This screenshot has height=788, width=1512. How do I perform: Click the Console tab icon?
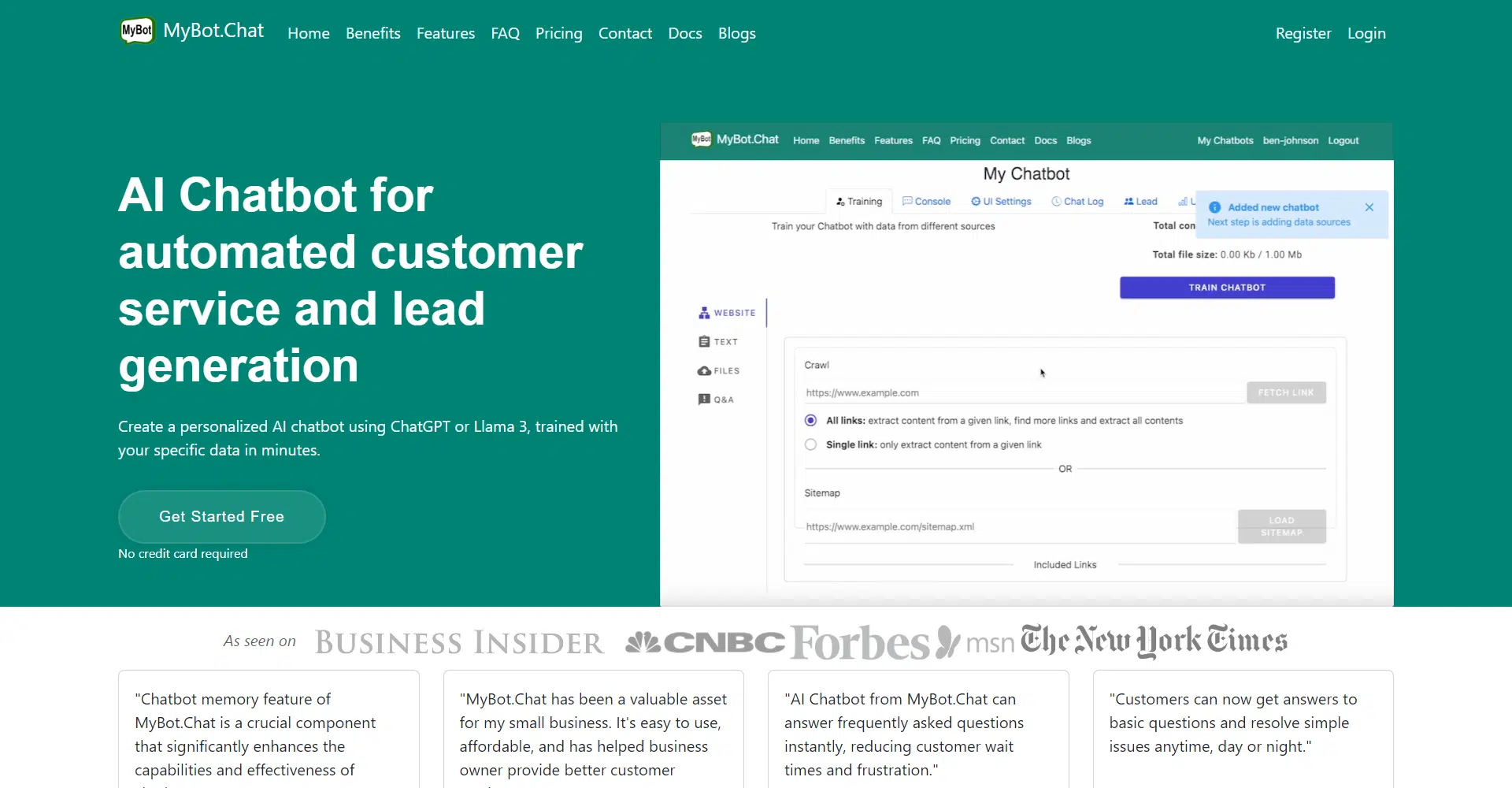tap(907, 201)
